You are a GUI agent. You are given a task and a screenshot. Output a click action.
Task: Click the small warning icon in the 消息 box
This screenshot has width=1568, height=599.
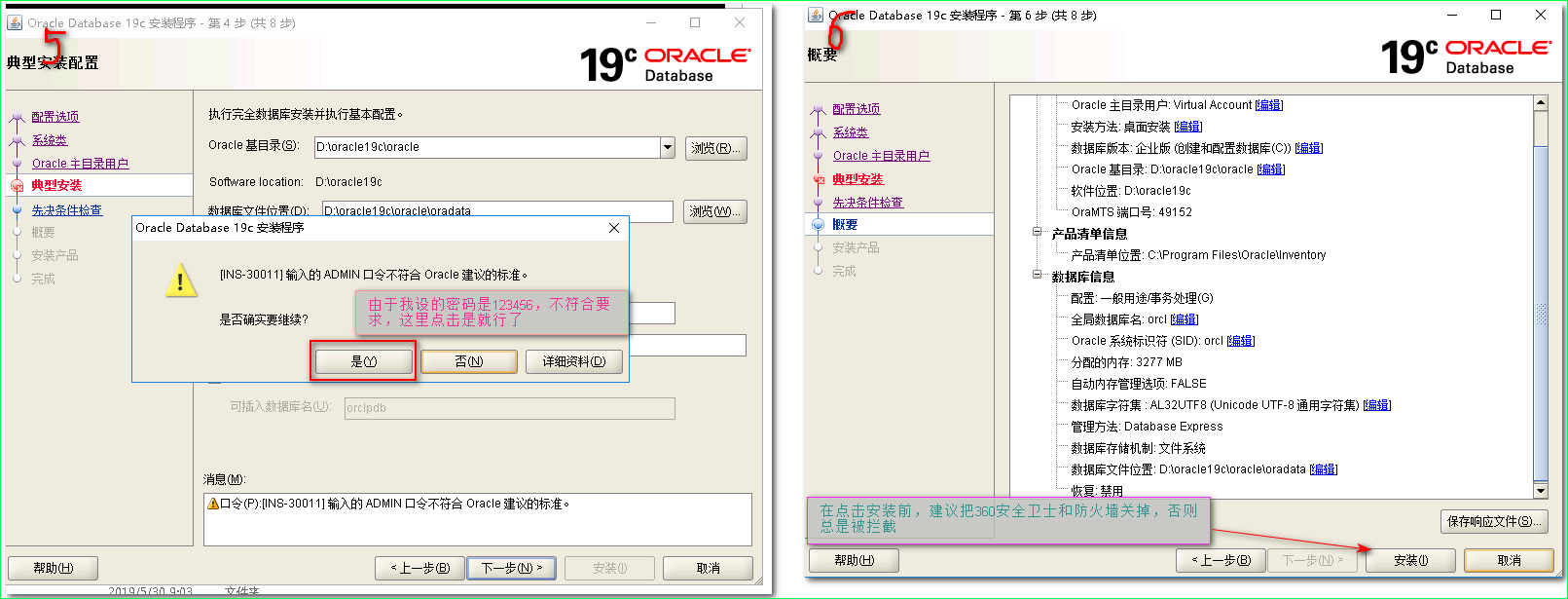click(212, 504)
